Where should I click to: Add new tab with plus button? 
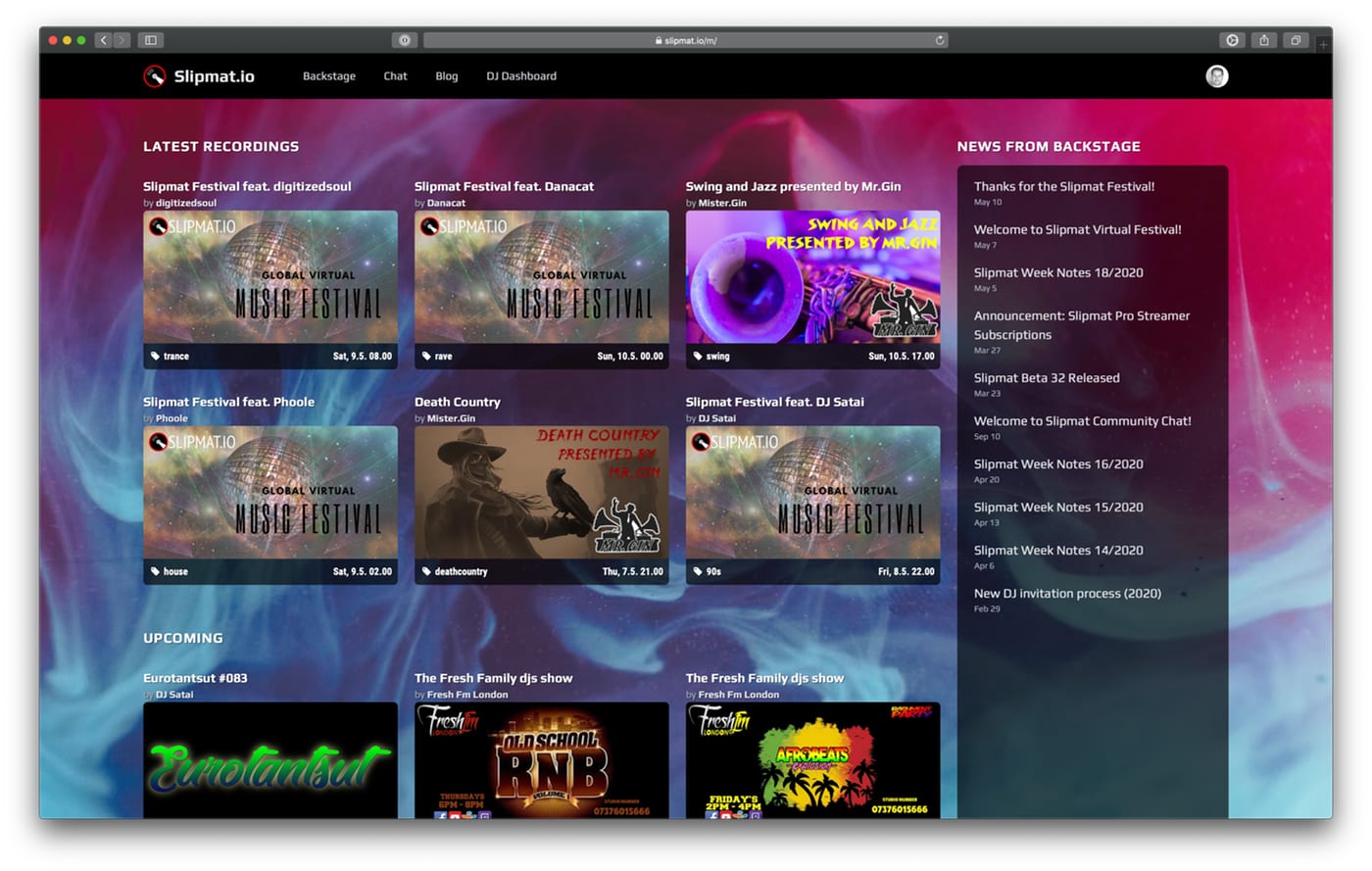click(1323, 44)
